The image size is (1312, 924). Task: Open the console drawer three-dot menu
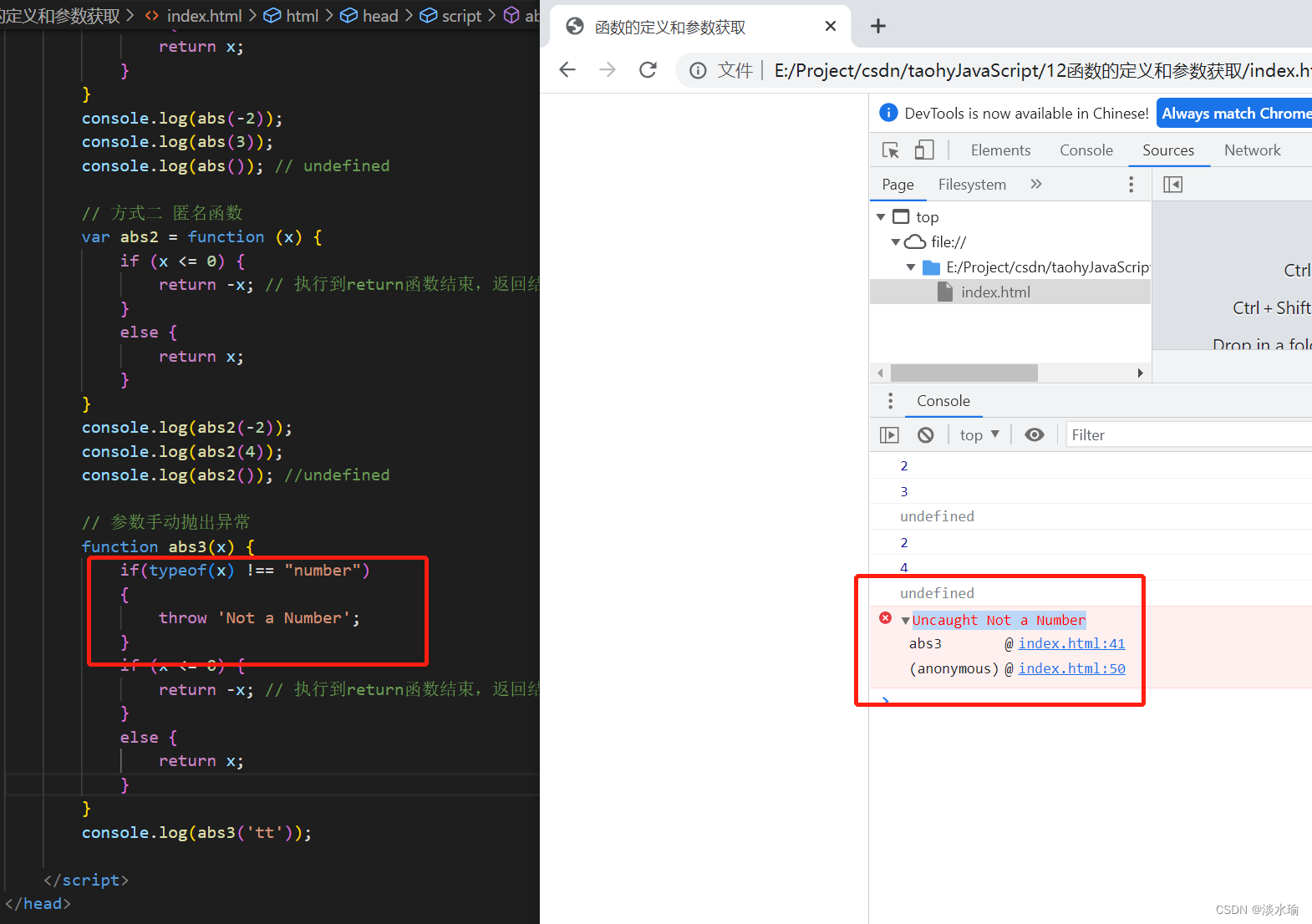coord(890,401)
